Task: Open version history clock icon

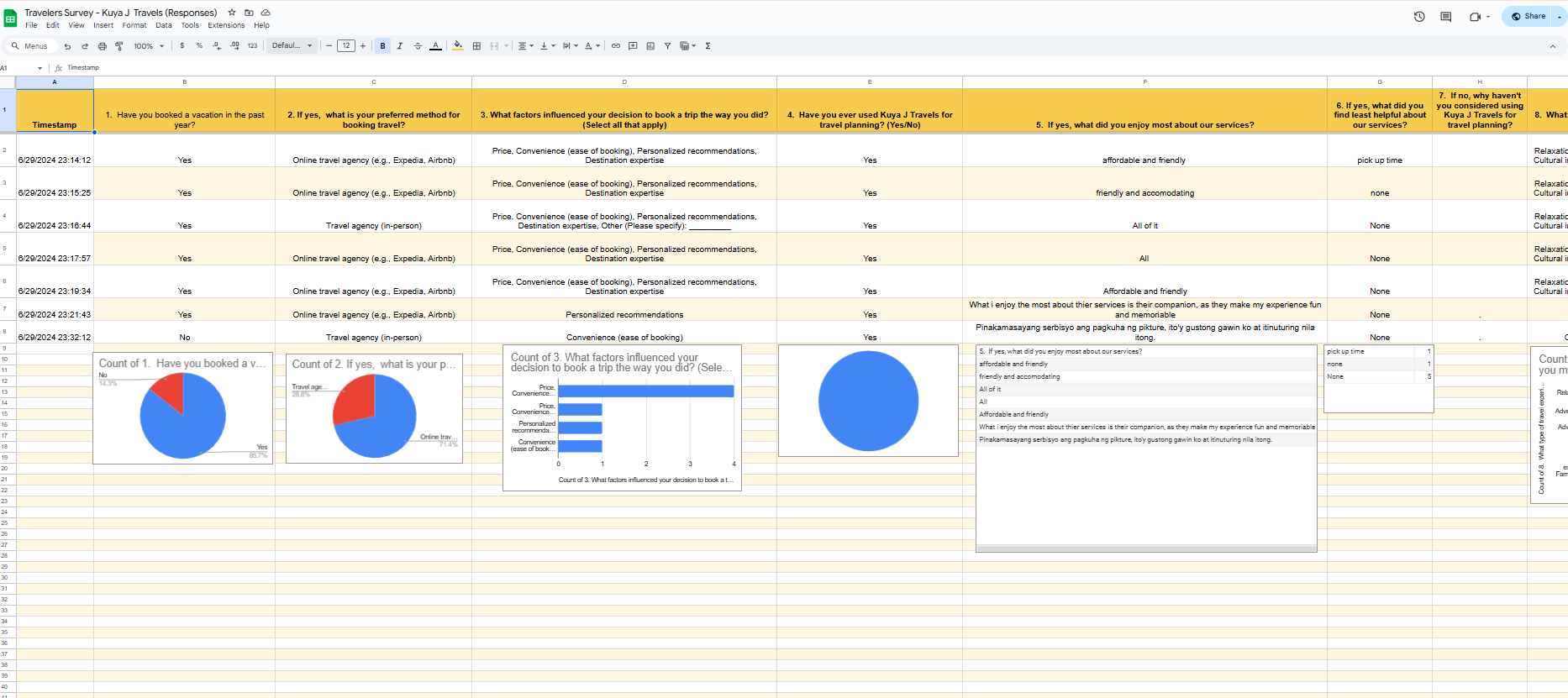Action: [x=1419, y=16]
